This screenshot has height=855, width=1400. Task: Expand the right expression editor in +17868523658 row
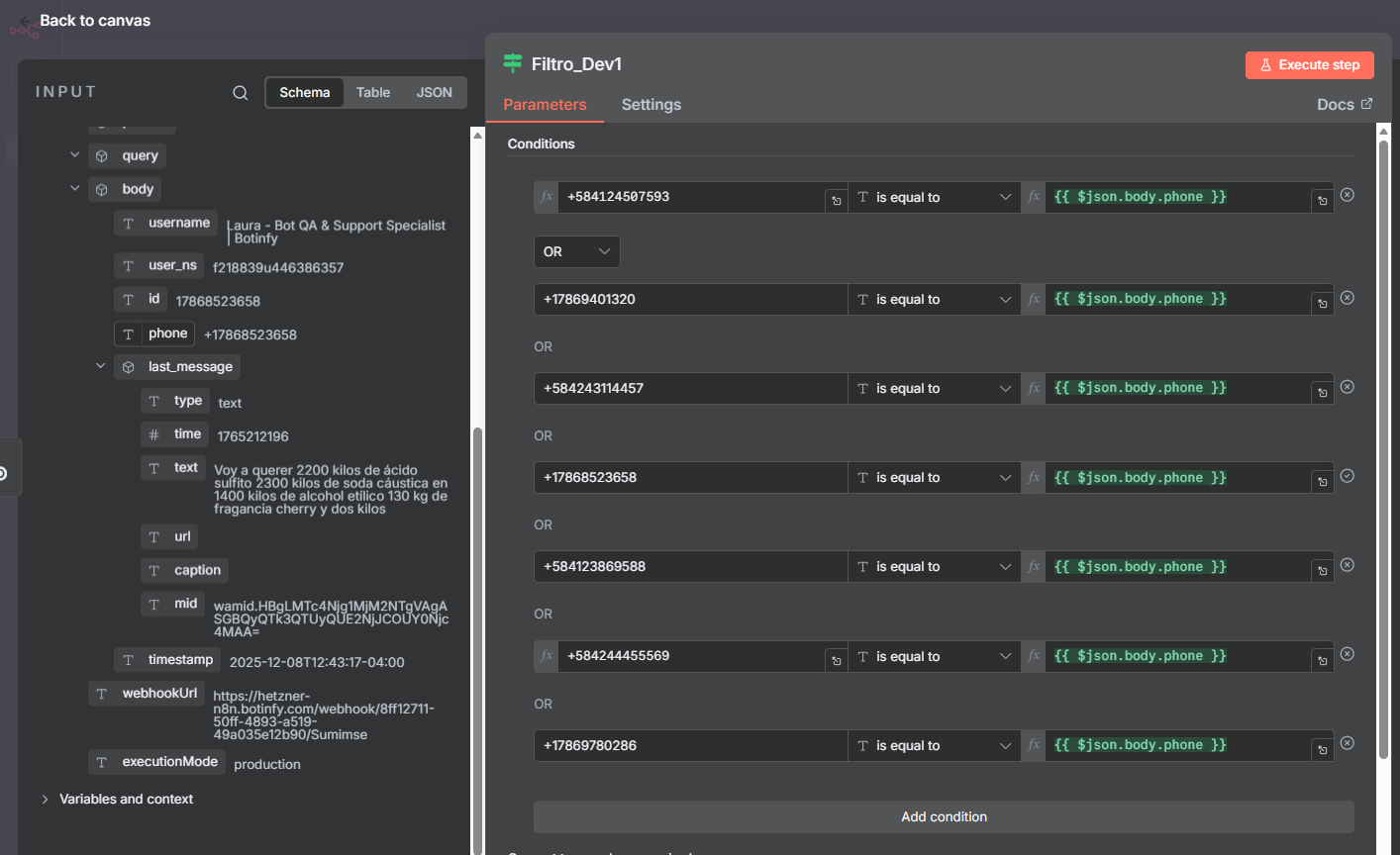tap(1322, 482)
